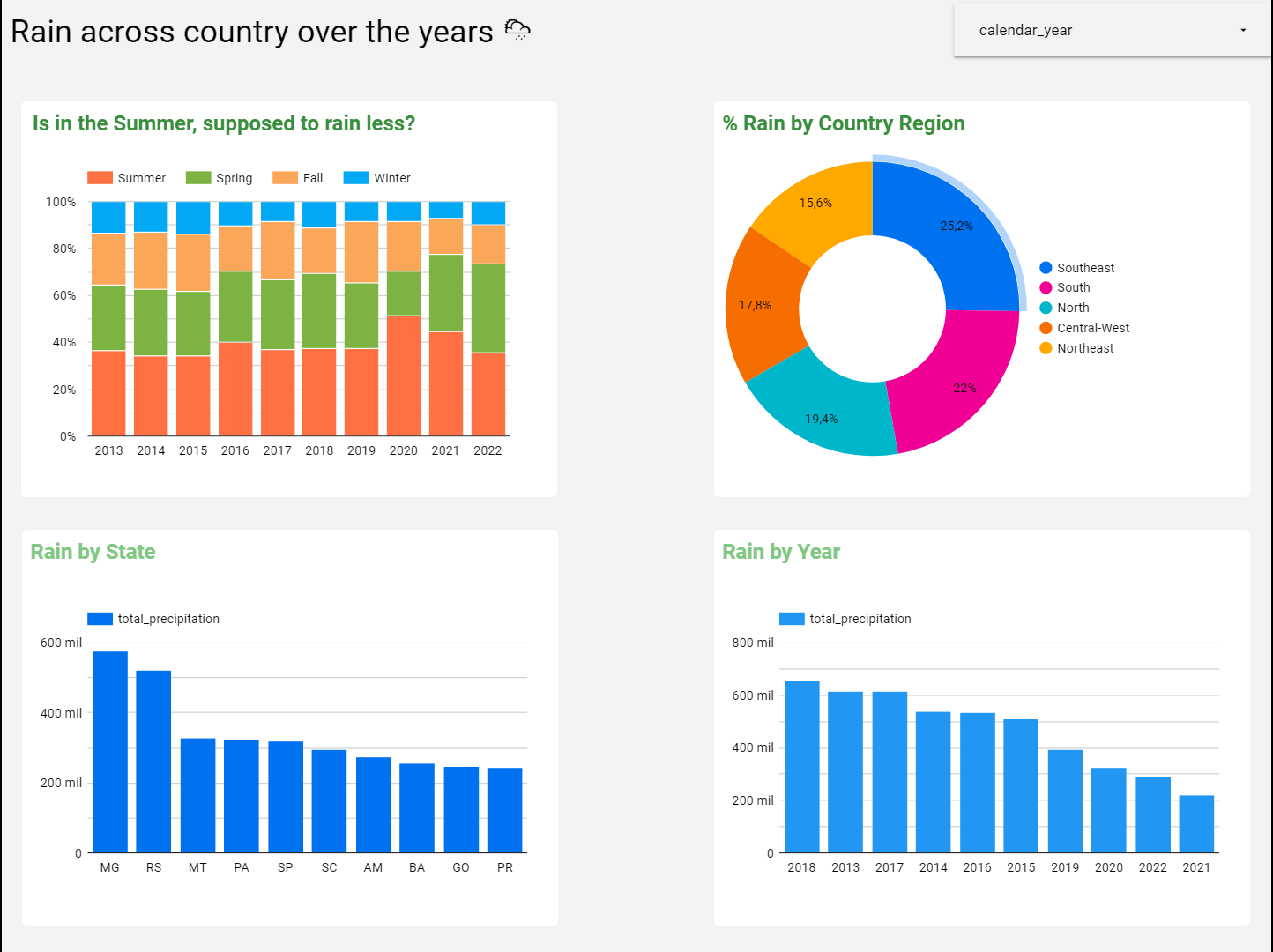Select Central-West legend entry

point(1084,328)
